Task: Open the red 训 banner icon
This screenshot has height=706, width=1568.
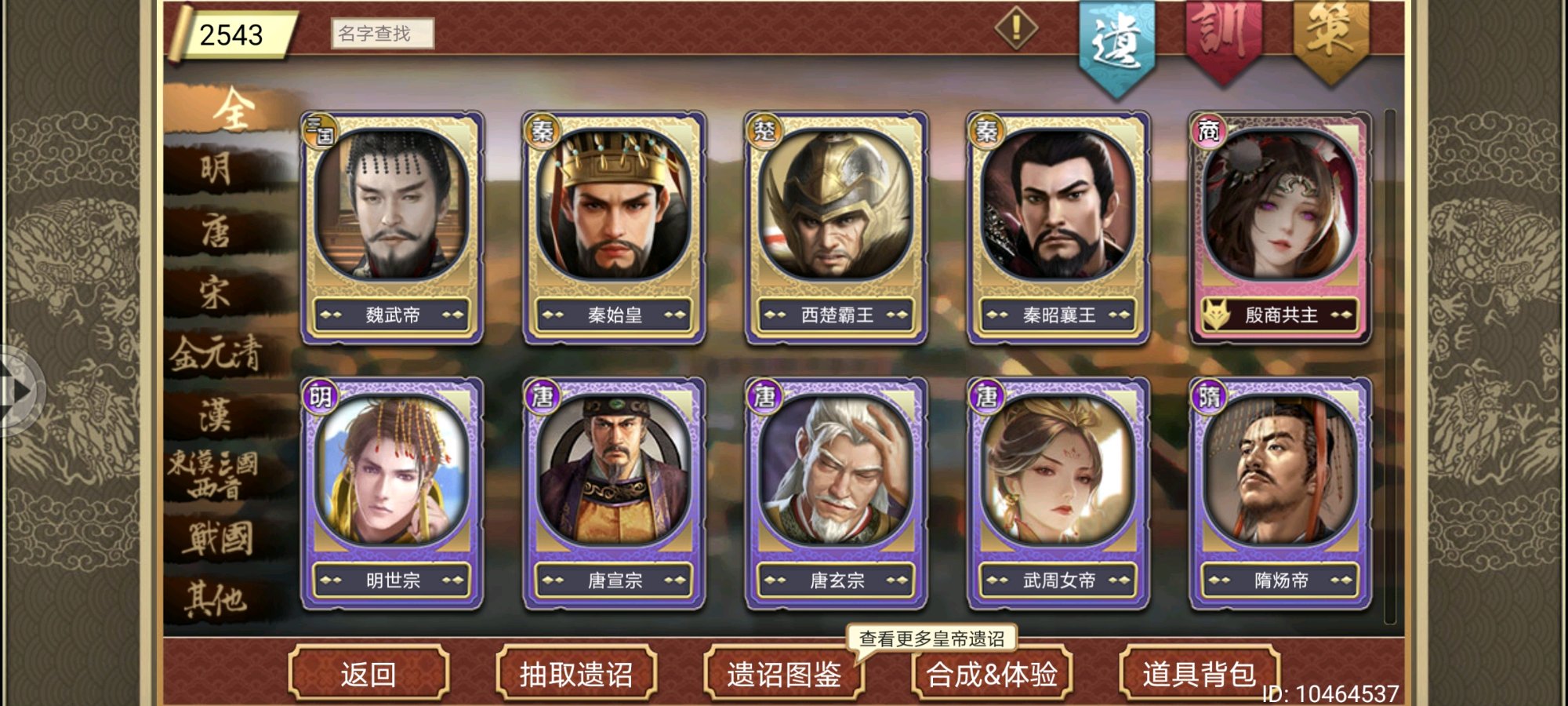Action: 1223,39
